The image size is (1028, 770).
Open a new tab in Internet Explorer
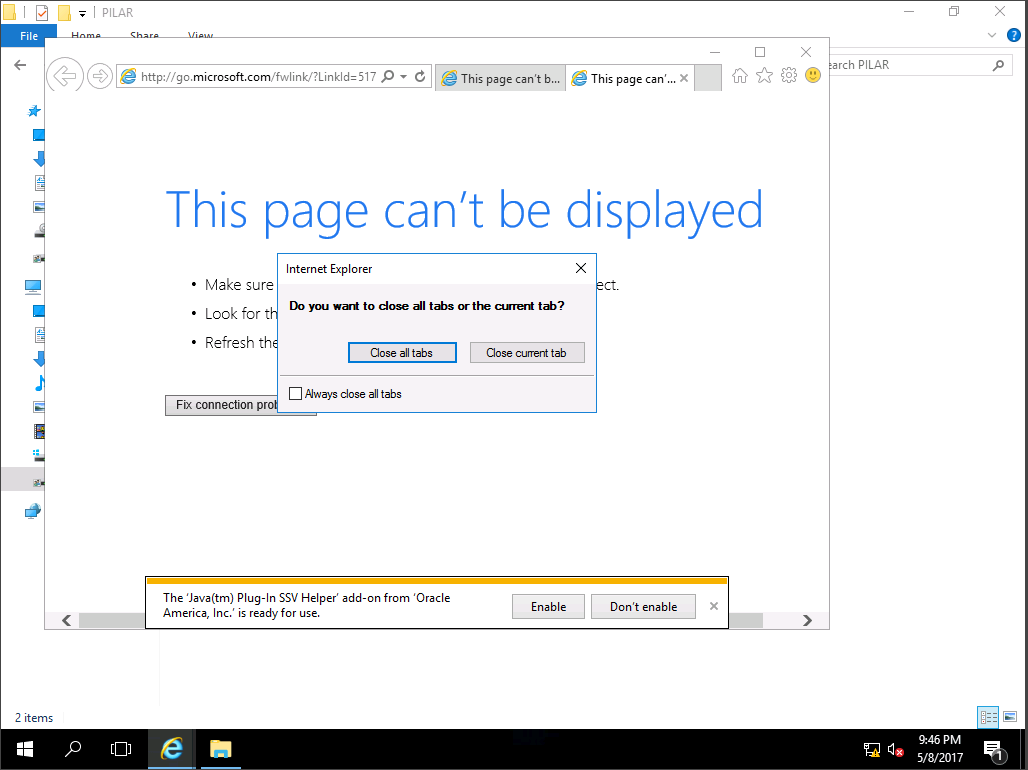(708, 77)
